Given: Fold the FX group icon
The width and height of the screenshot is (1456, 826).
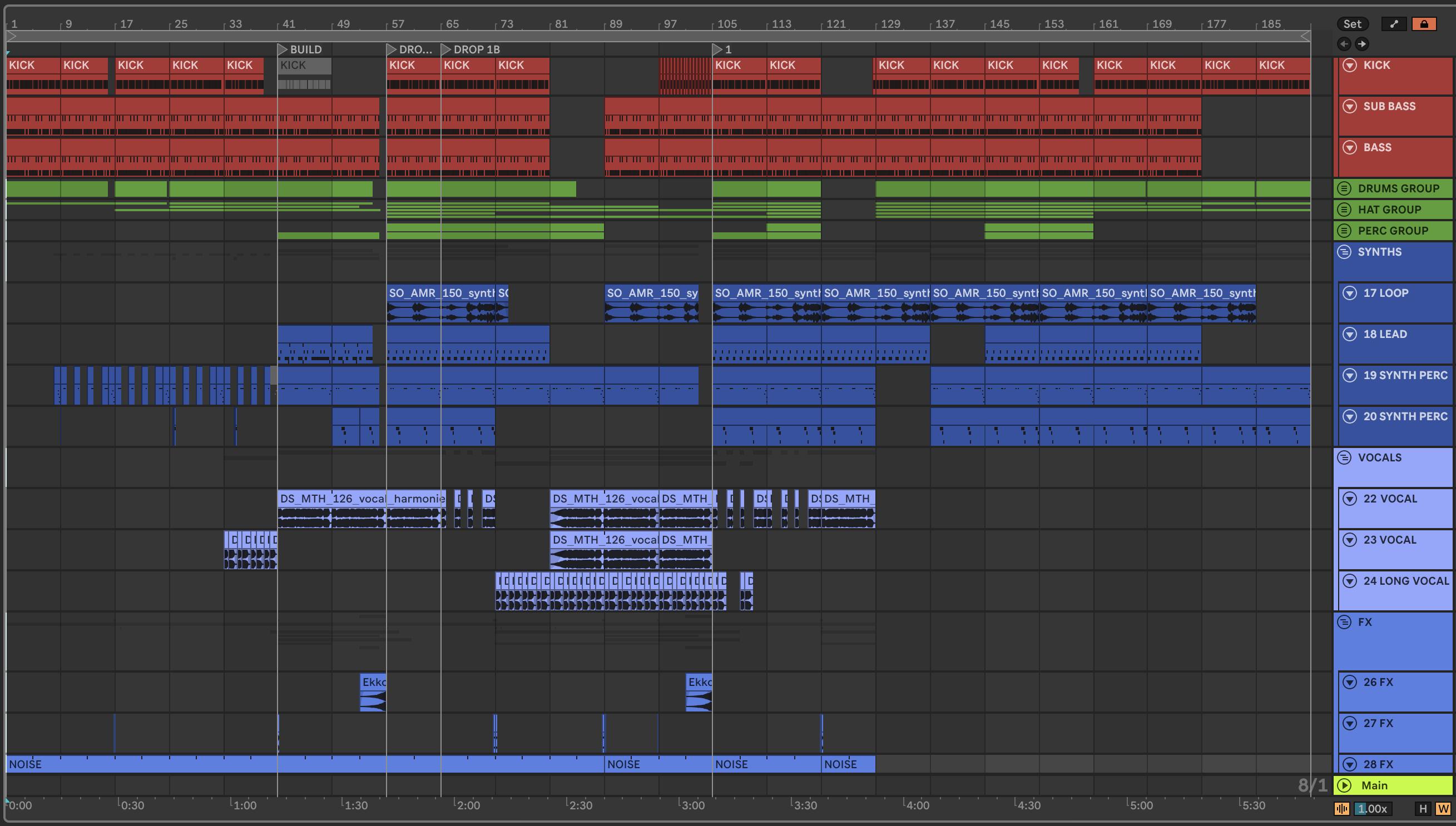Looking at the screenshot, I should (x=1344, y=622).
